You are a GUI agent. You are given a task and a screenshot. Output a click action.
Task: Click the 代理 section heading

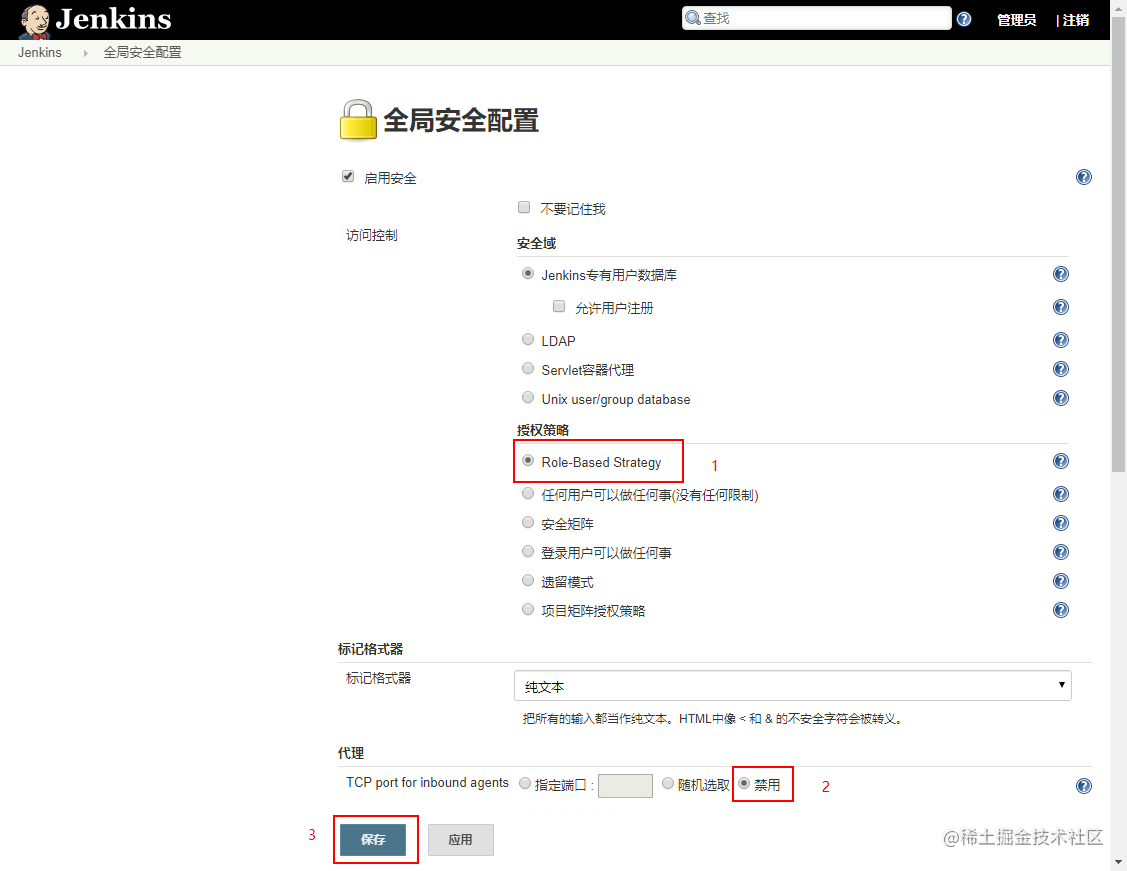pos(351,753)
